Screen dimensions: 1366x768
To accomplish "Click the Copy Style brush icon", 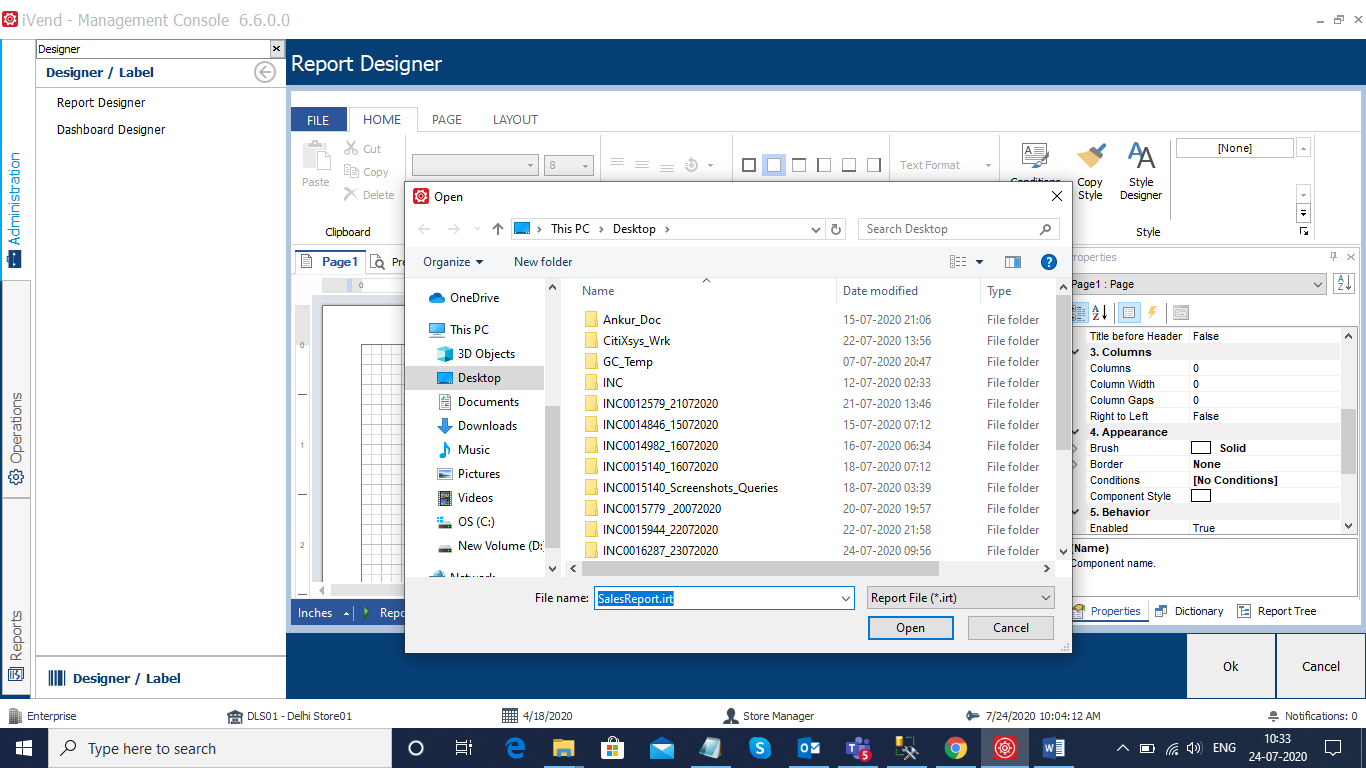I will click(x=1090, y=157).
